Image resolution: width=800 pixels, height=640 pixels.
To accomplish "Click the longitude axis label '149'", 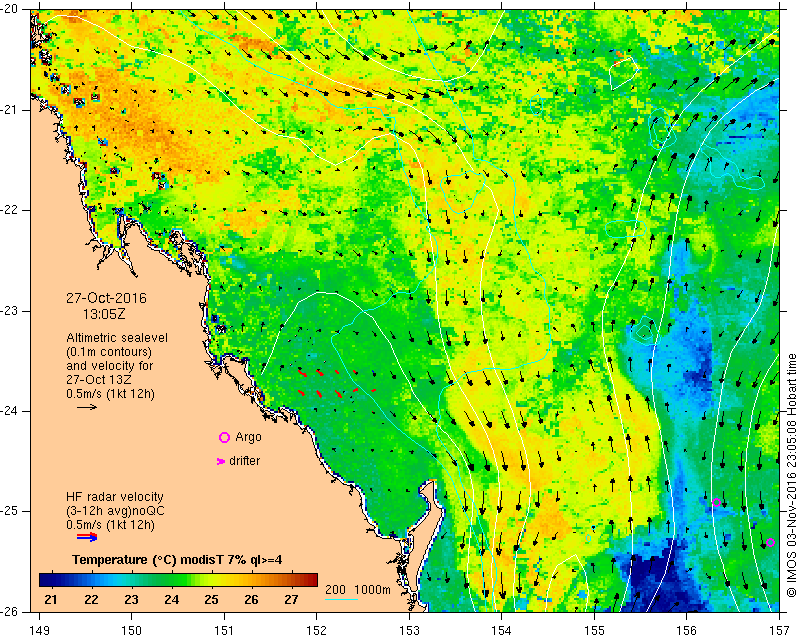I will pos(40,631).
